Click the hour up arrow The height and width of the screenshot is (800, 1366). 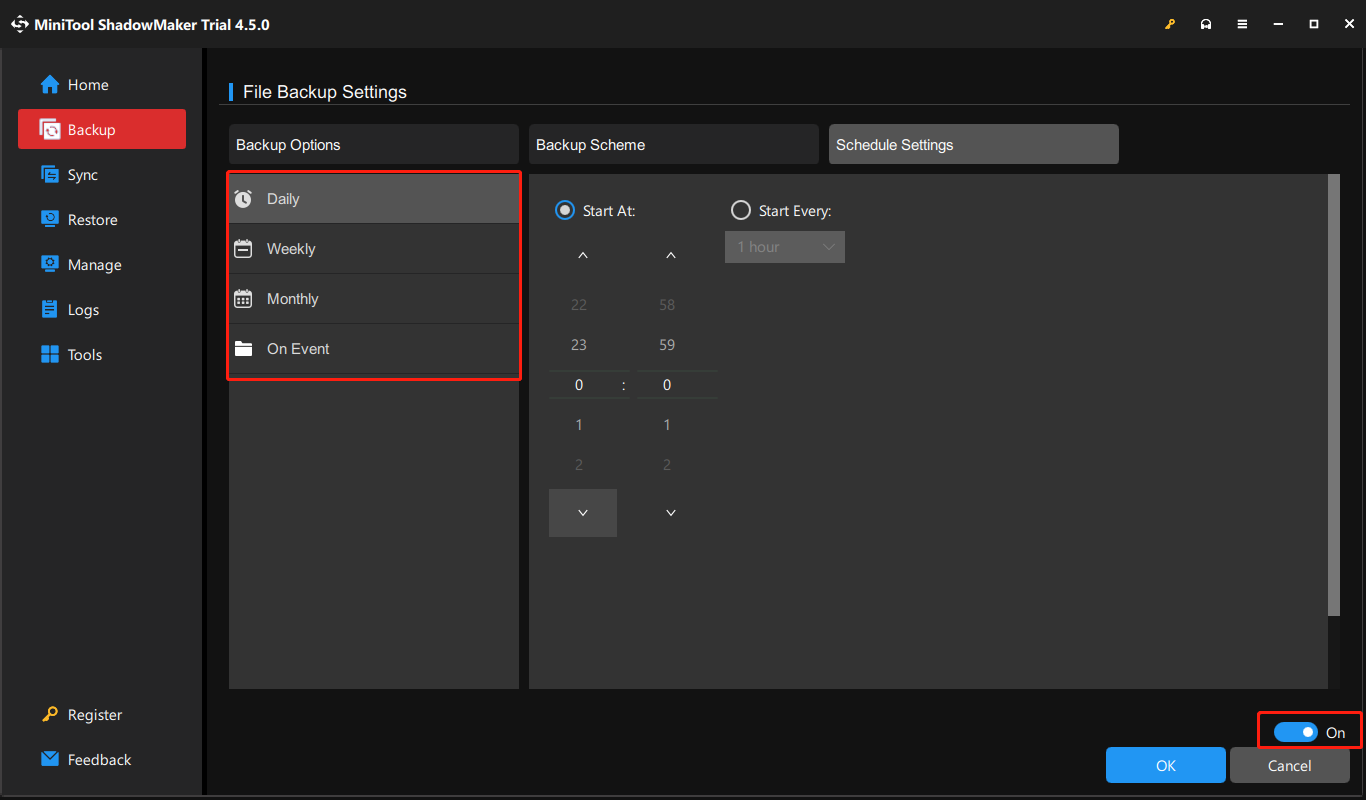click(x=583, y=256)
